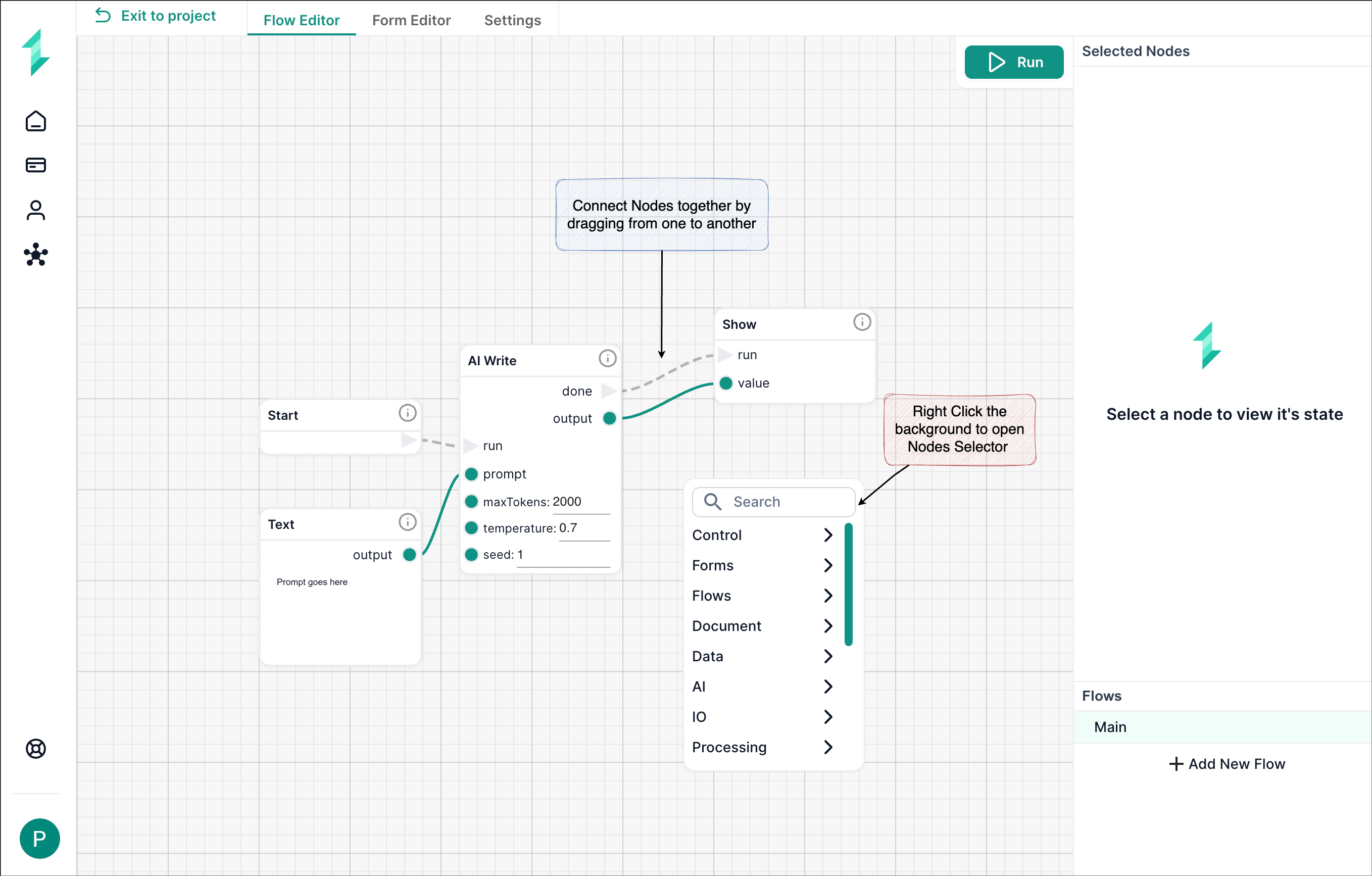The width and height of the screenshot is (1372, 876).
Task: Open the network nodes icon in sidebar
Action: 36,254
